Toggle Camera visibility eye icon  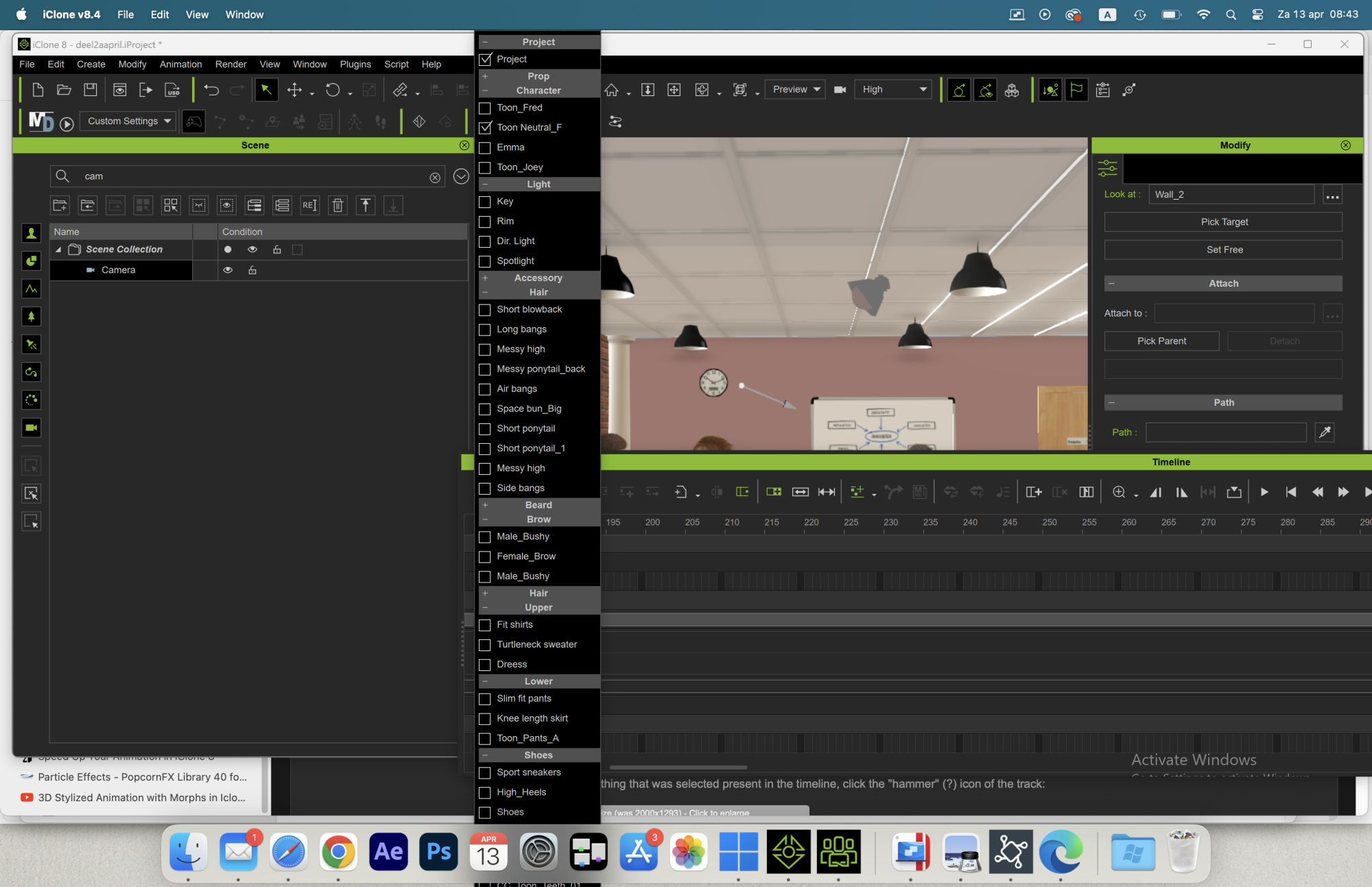click(x=228, y=270)
